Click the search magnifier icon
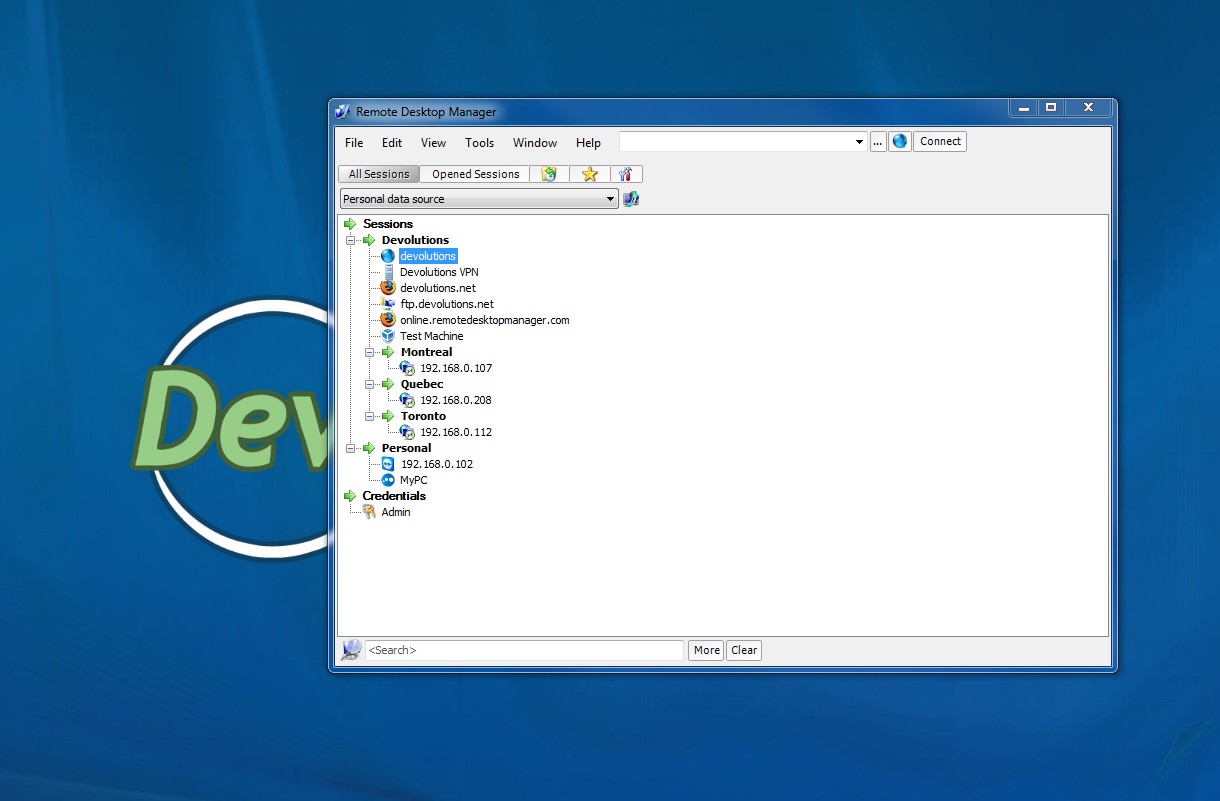Viewport: 1220px width, 801px height. pyautogui.click(x=351, y=650)
